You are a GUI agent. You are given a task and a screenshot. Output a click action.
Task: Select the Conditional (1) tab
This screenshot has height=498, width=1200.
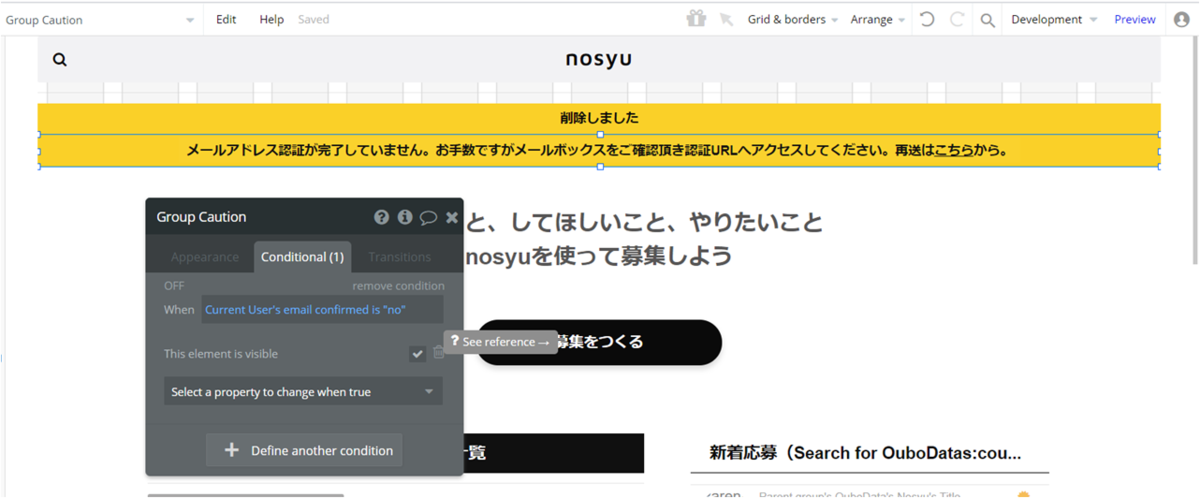[302, 257]
